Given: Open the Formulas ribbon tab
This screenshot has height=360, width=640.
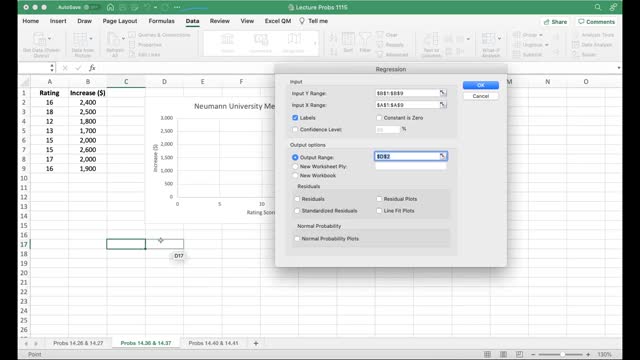Looking at the screenshot, I should 162,21.
